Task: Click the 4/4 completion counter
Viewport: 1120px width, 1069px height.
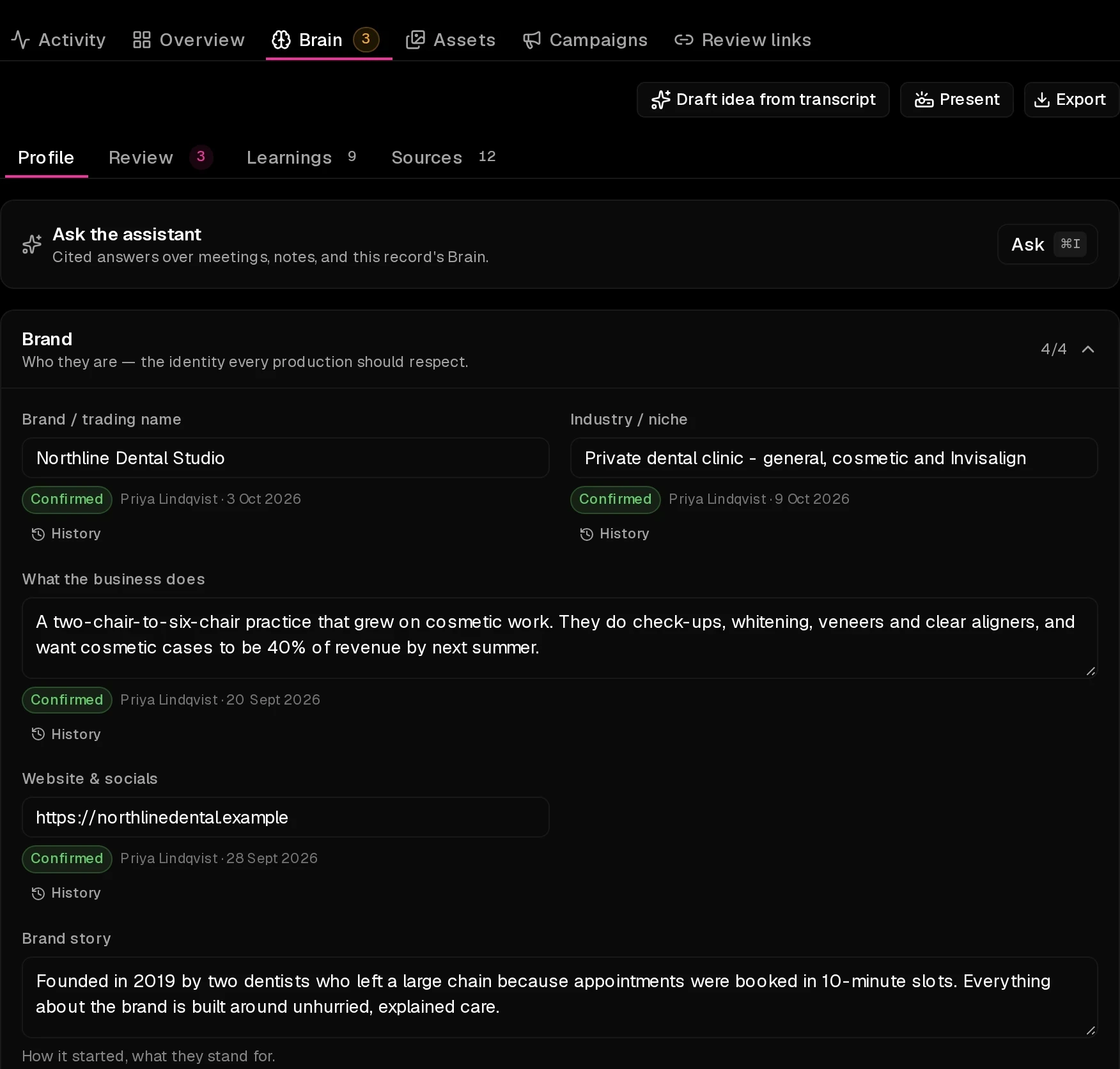Action: click(x=1054, y=349)
